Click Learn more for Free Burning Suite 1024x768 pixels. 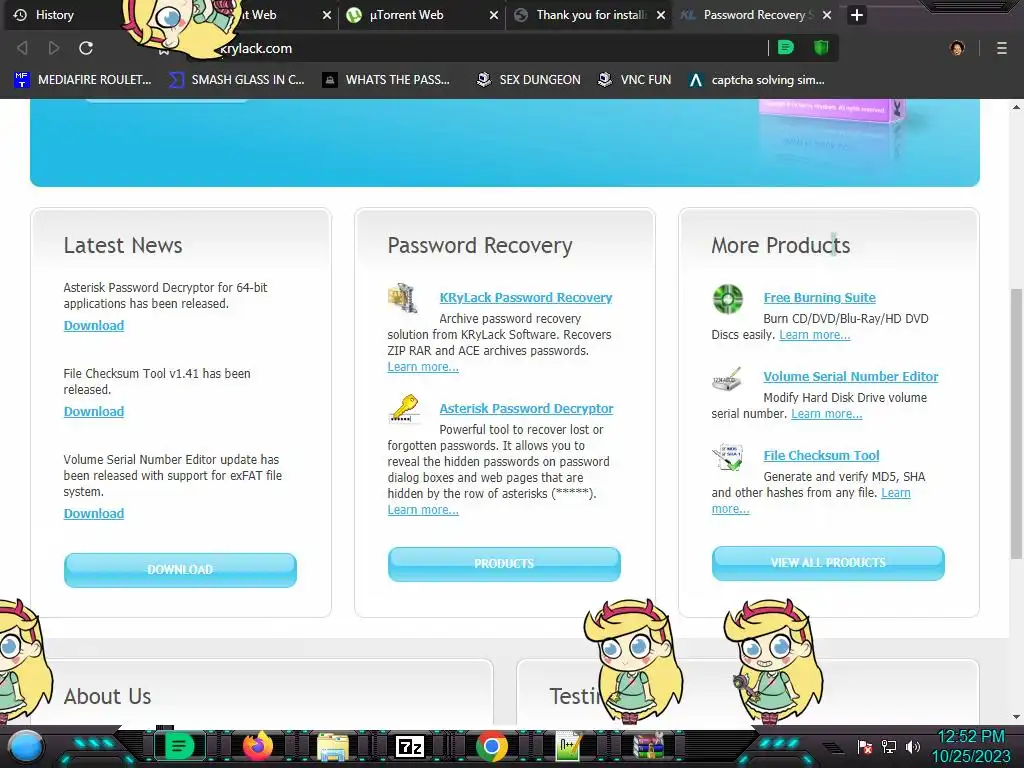tap(814, 334)
